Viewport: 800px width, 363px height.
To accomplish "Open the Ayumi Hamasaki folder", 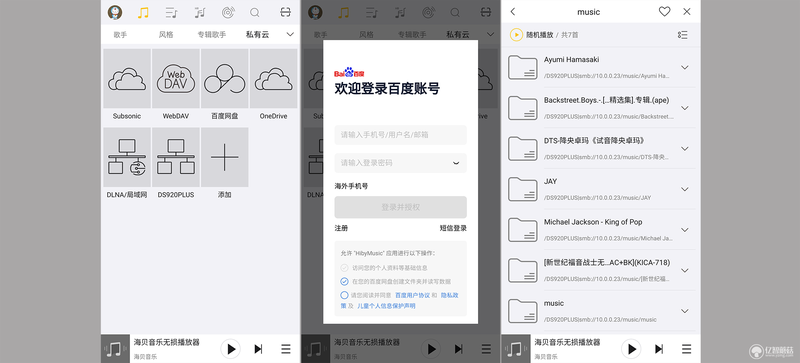I will [601, 67].
